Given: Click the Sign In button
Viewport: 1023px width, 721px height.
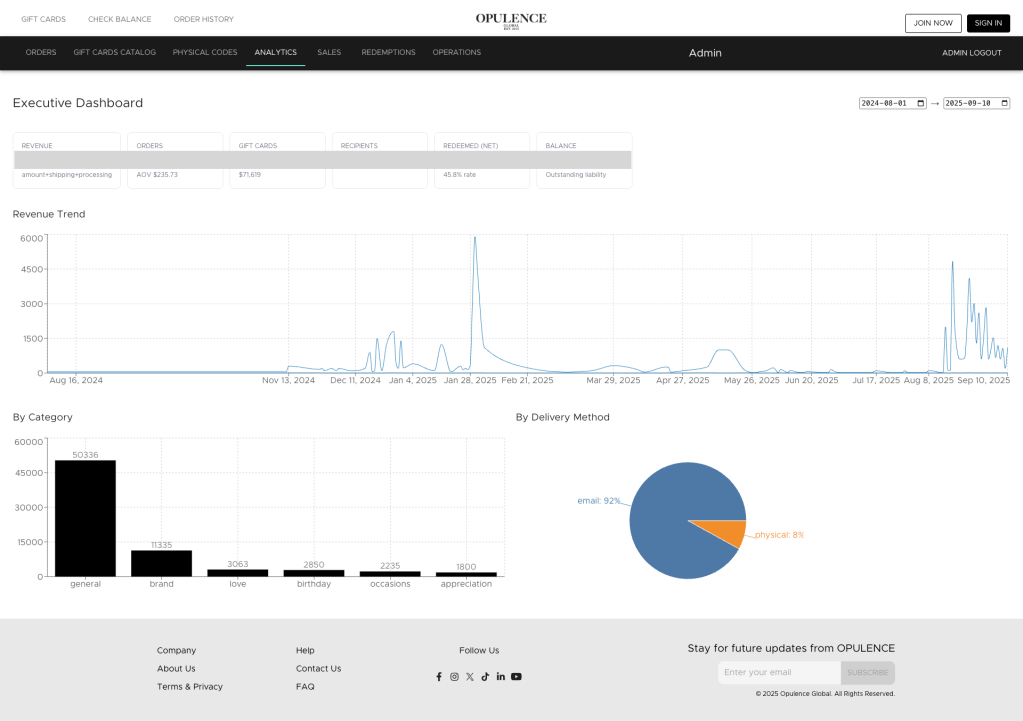Looking at the screenshot, I should (x=988, y=23).
